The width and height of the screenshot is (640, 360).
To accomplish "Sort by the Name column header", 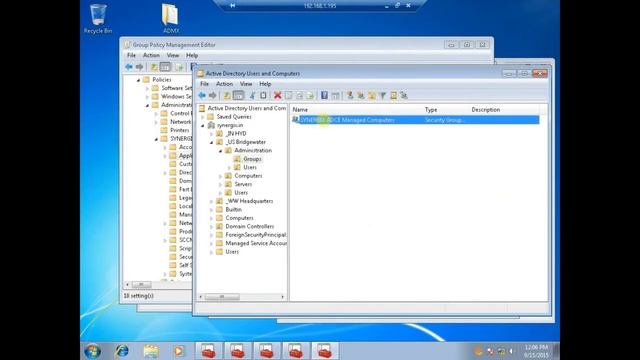I will [x=356, y=110].
